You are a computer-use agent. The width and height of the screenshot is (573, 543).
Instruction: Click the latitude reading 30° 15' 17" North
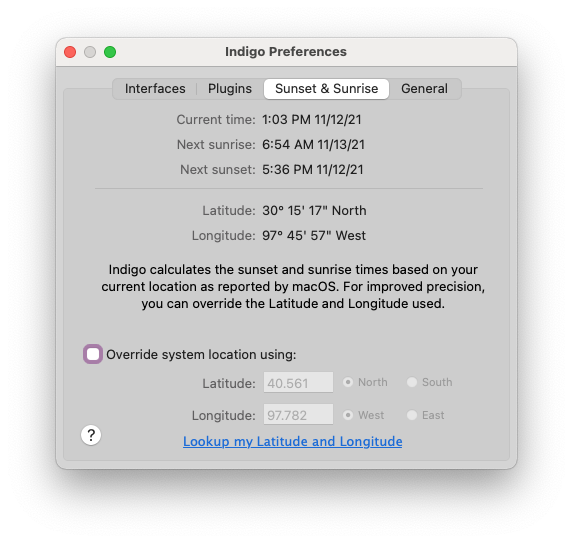pos(314,211)
